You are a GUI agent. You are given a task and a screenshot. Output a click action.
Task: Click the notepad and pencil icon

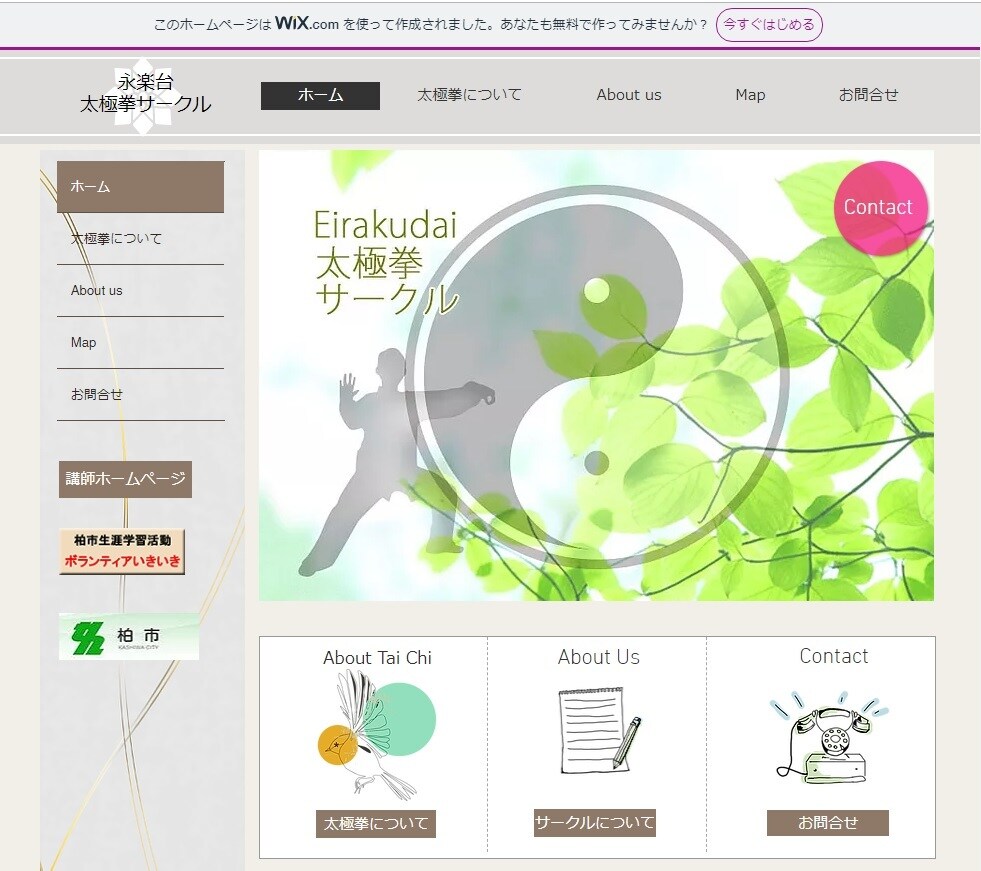click(x=599, y=730)
